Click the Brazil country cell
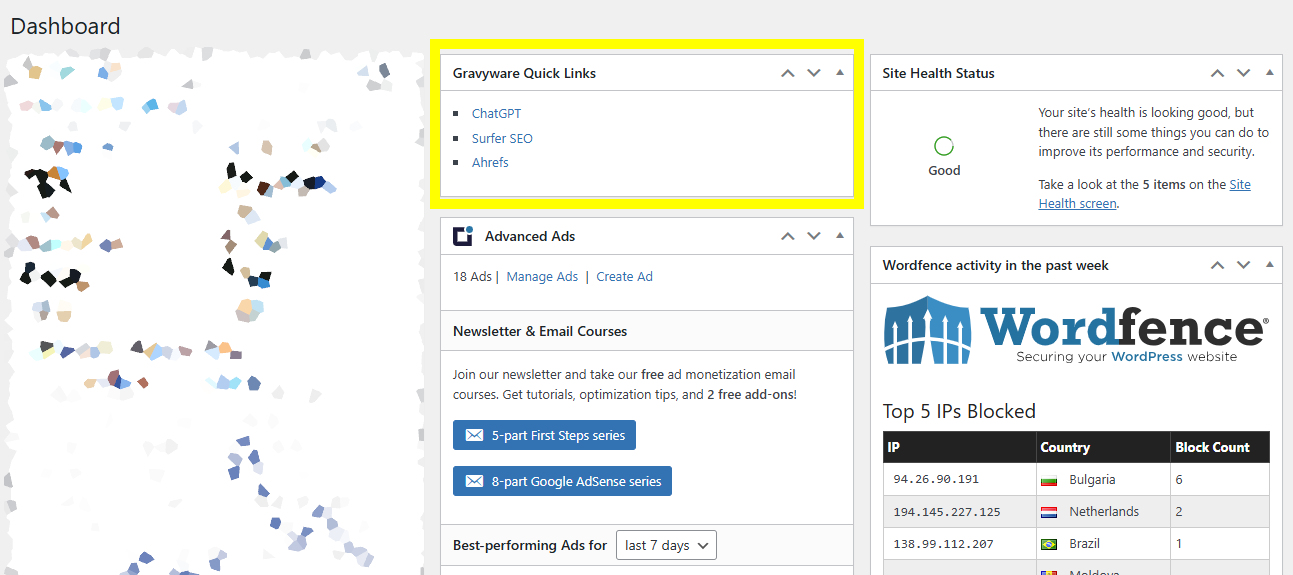This screenshot has height=575, width=1293. point(1103,544)
